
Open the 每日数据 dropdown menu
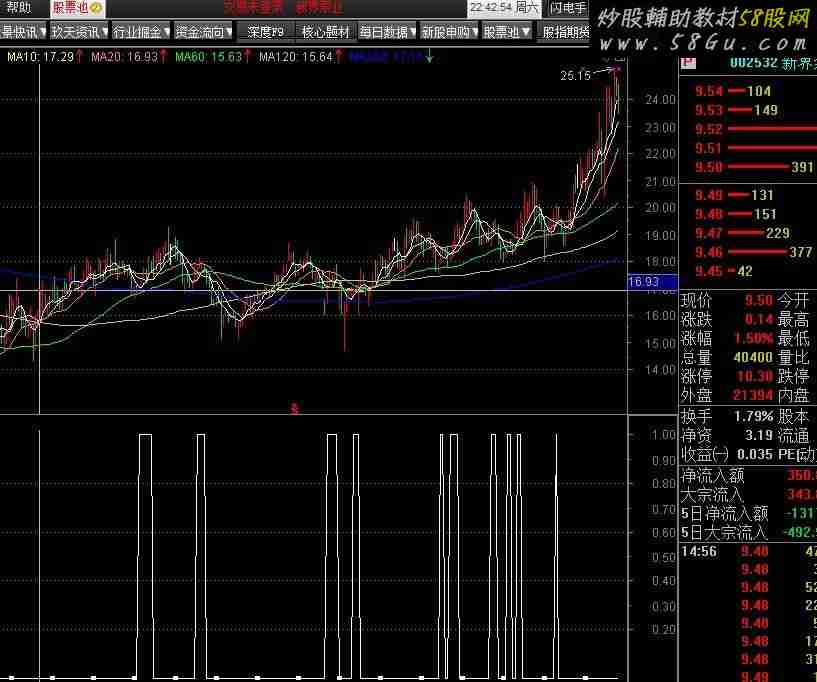pyautogui.click(x=386, y=32)
